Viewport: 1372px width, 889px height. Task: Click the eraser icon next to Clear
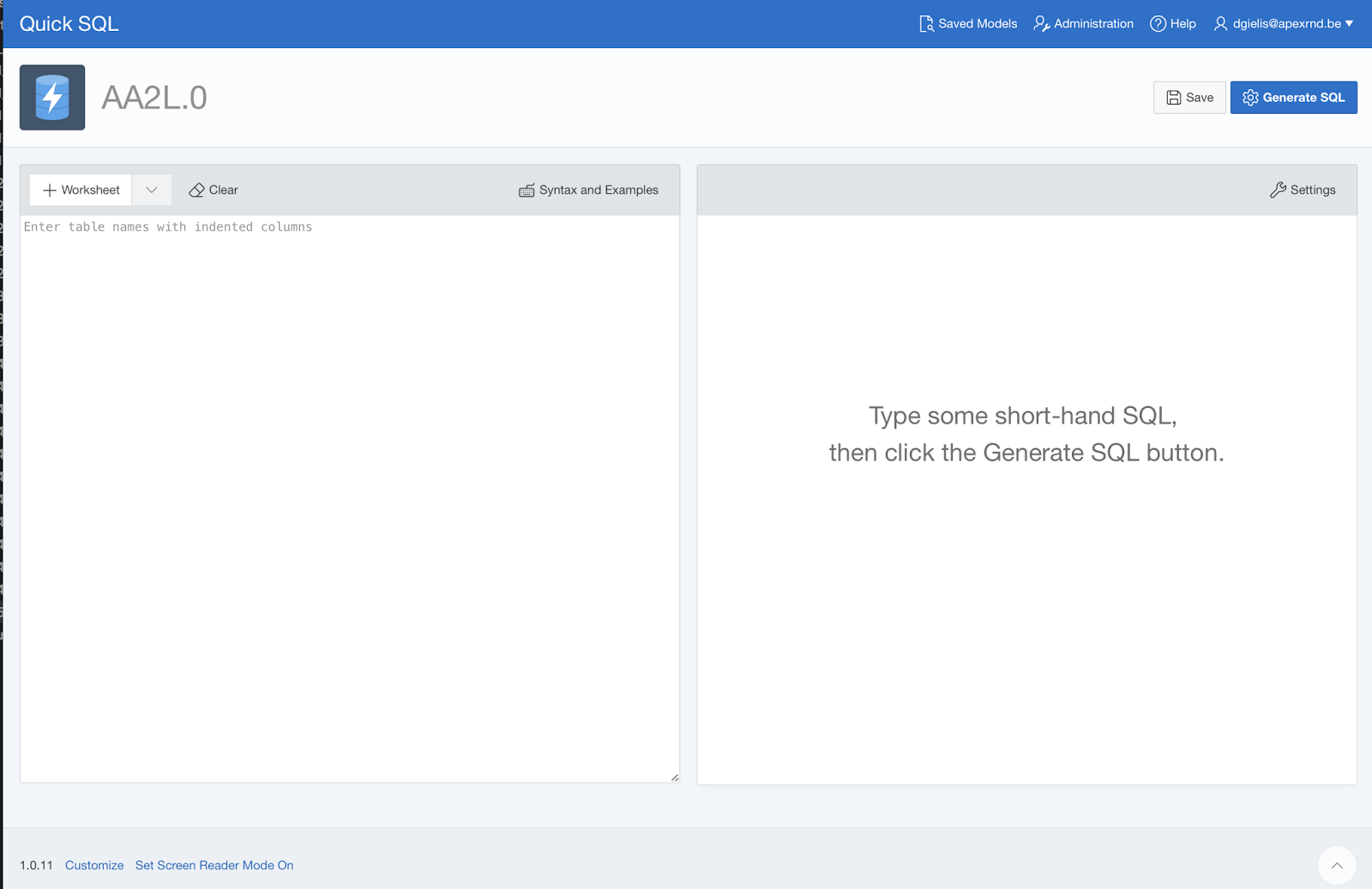click(197, 189)
